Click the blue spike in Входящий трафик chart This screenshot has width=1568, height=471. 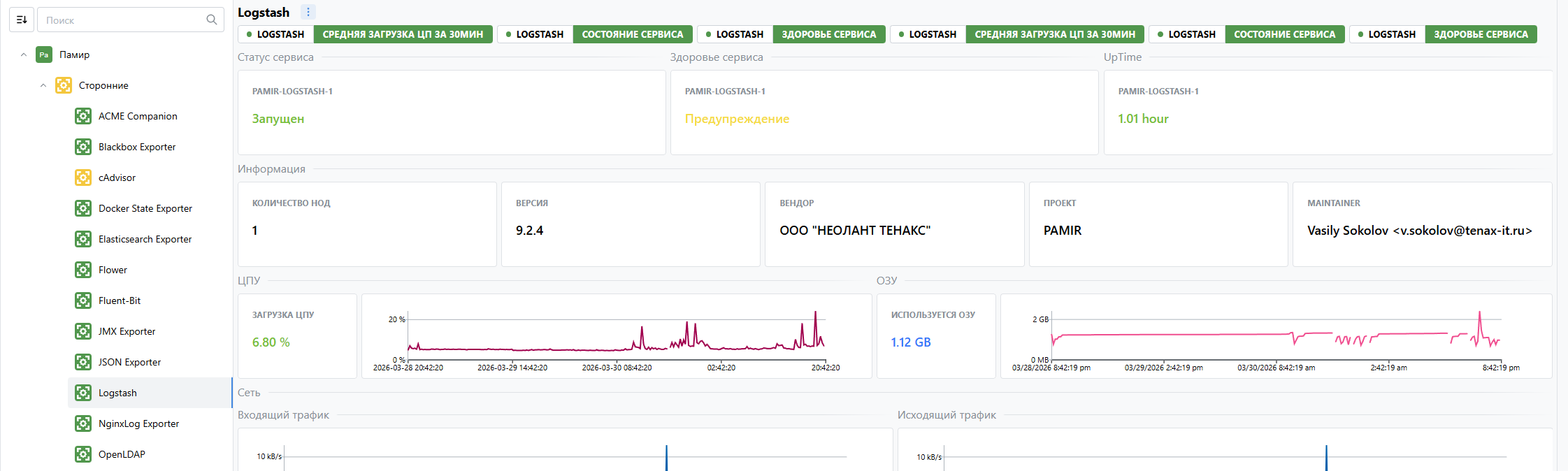(x=666, y=458)
